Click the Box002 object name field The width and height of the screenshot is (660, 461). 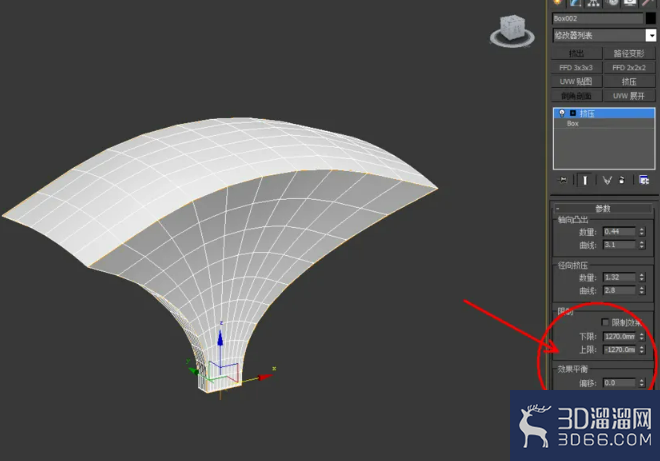[598, 19]
